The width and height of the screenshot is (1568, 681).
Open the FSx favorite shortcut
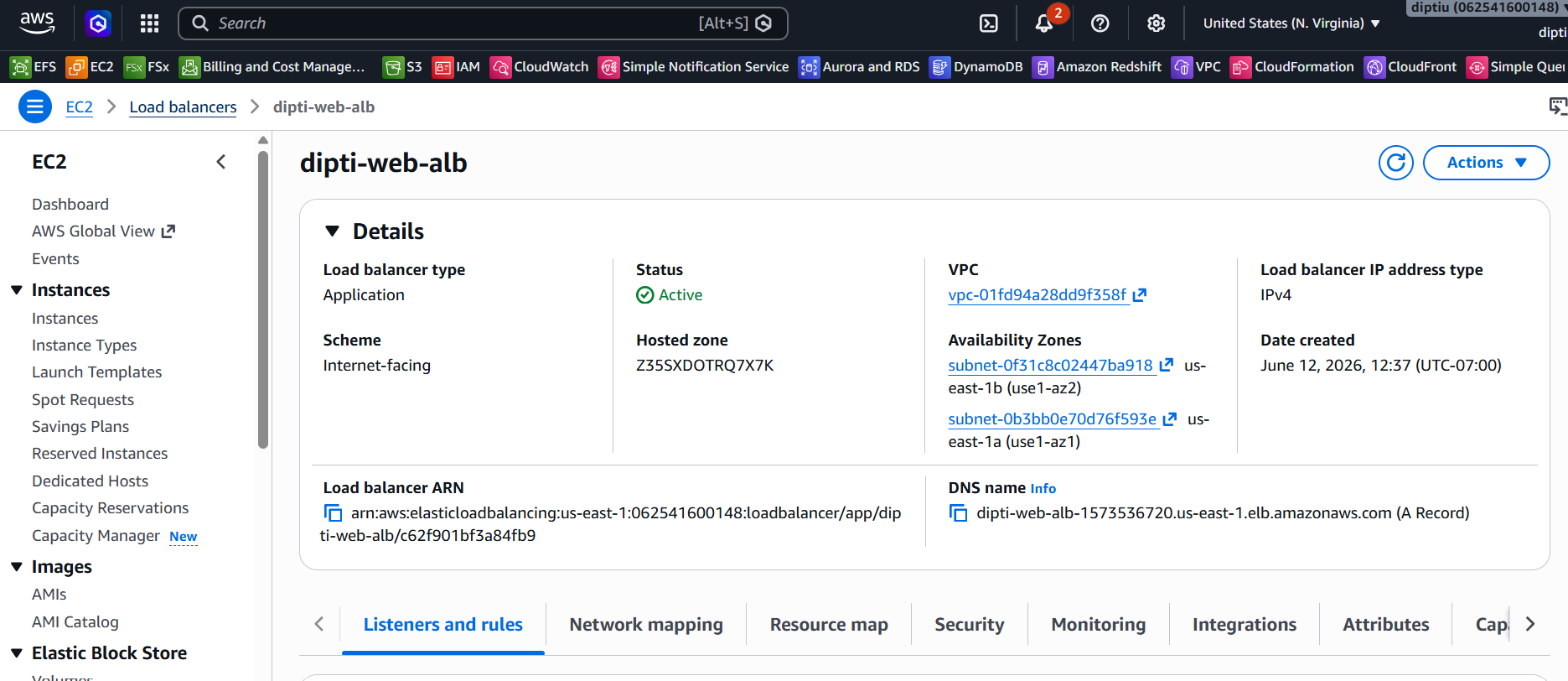coord(147,67)
